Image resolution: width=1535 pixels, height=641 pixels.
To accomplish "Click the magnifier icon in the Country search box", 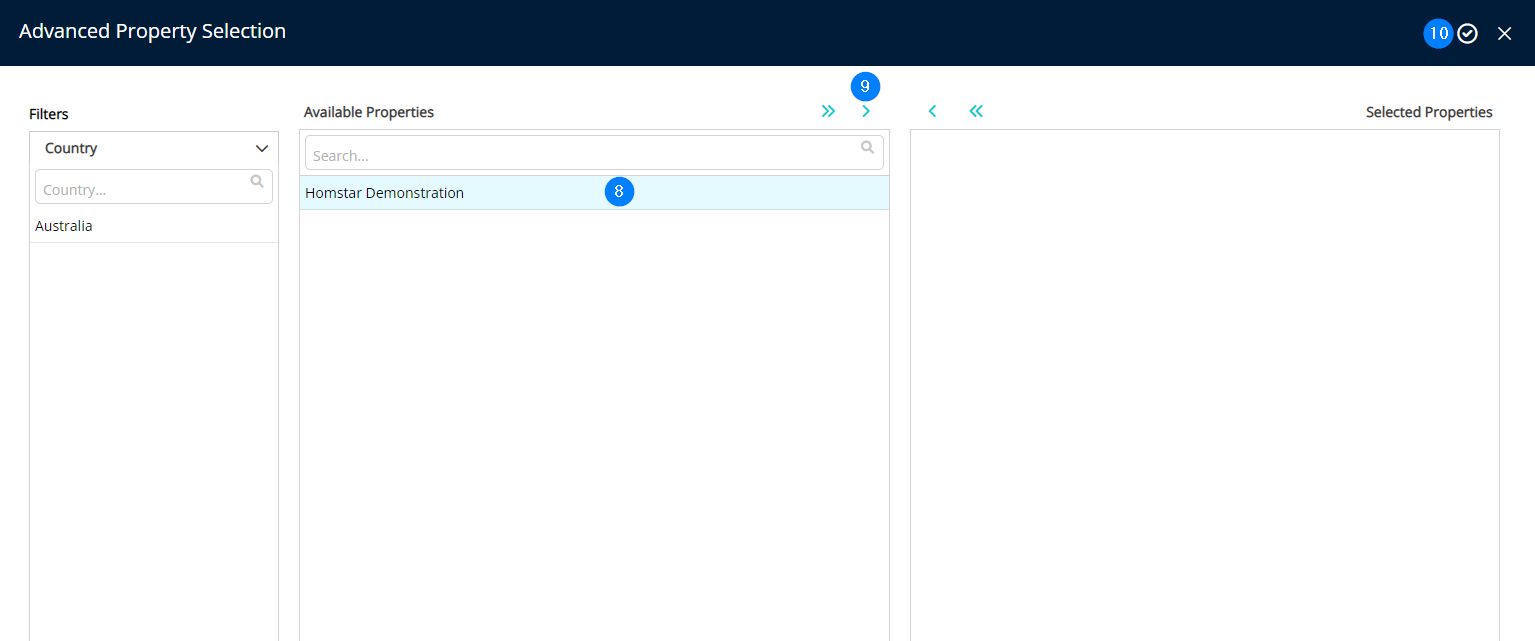I will click(x=257, y=182).
